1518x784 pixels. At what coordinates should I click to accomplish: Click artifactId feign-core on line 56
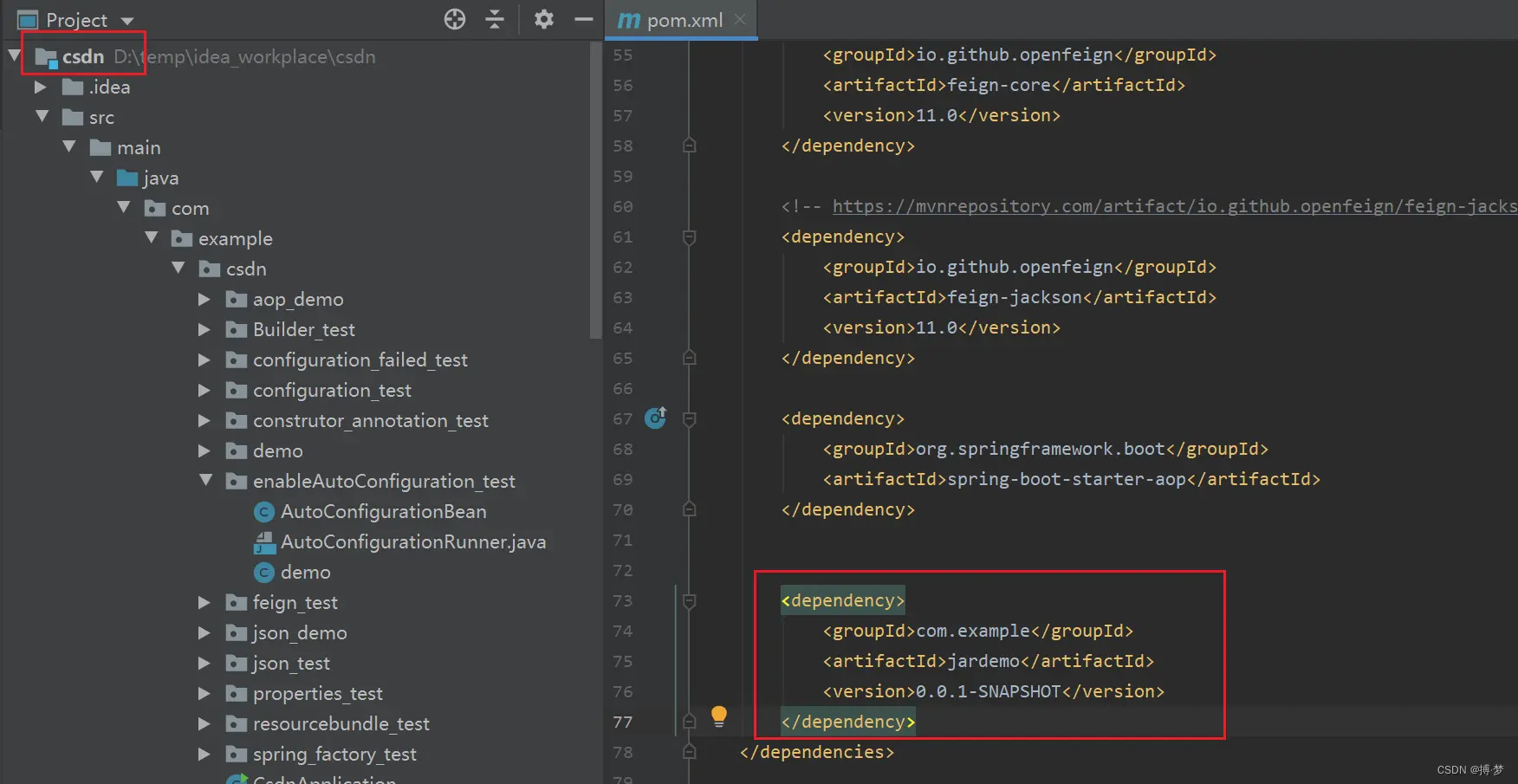click(x=1004, y=85)
